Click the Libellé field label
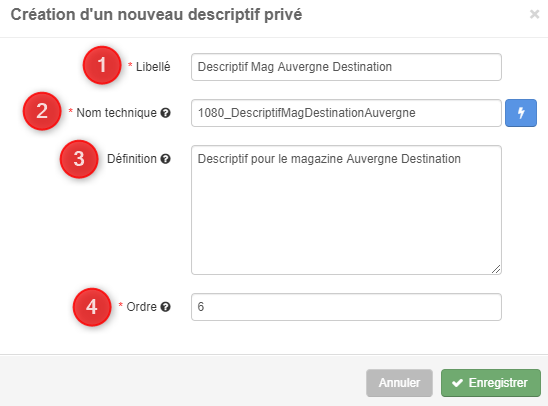The width and height of the screenshot is (548, 406). [153, 67]
